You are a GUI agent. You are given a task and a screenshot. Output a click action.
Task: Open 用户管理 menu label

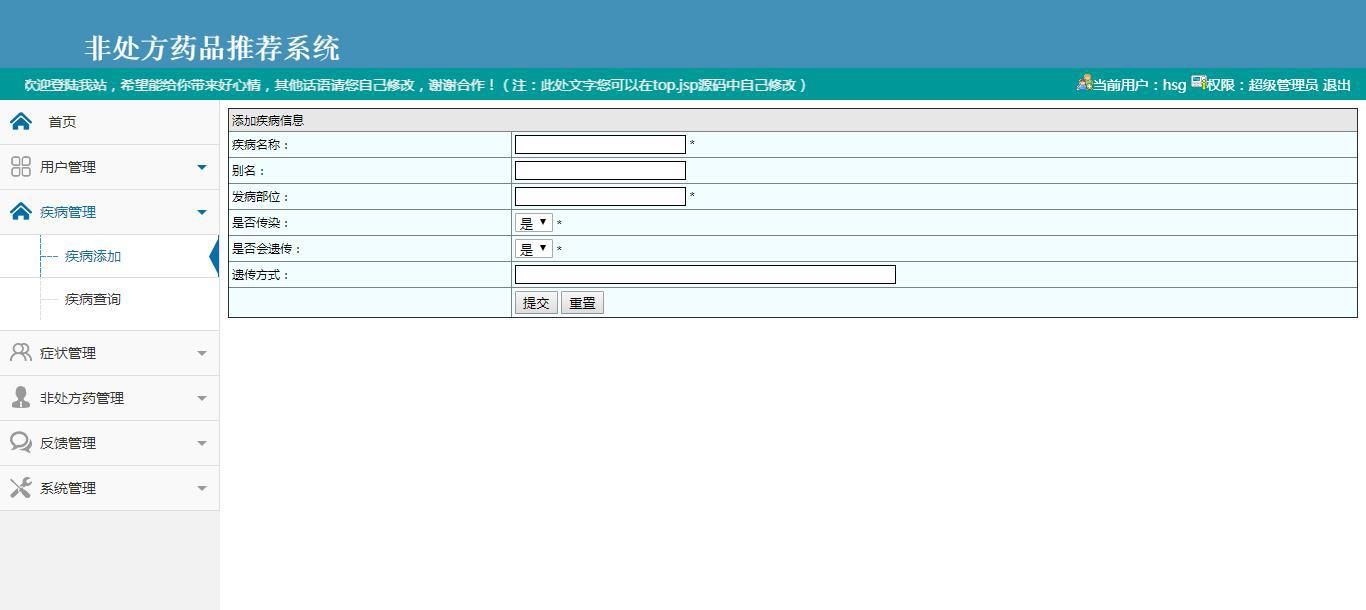[x=68, y=167]
